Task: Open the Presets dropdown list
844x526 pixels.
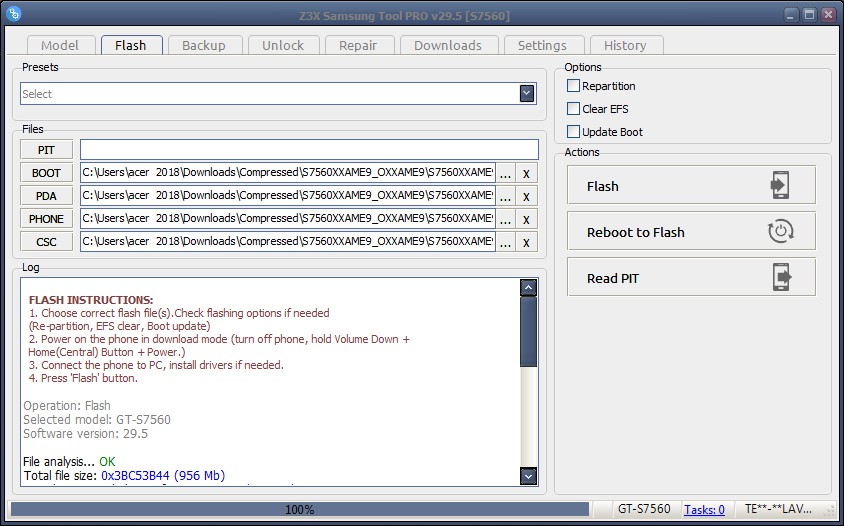Action: pos(527,93)
